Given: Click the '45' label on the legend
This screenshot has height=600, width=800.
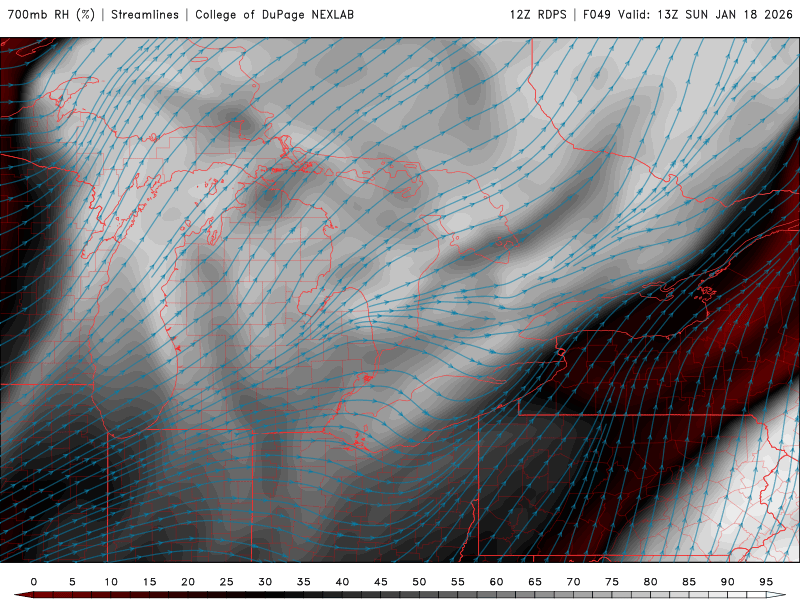Looking at the screenshot, I should [x=381, y=582].
